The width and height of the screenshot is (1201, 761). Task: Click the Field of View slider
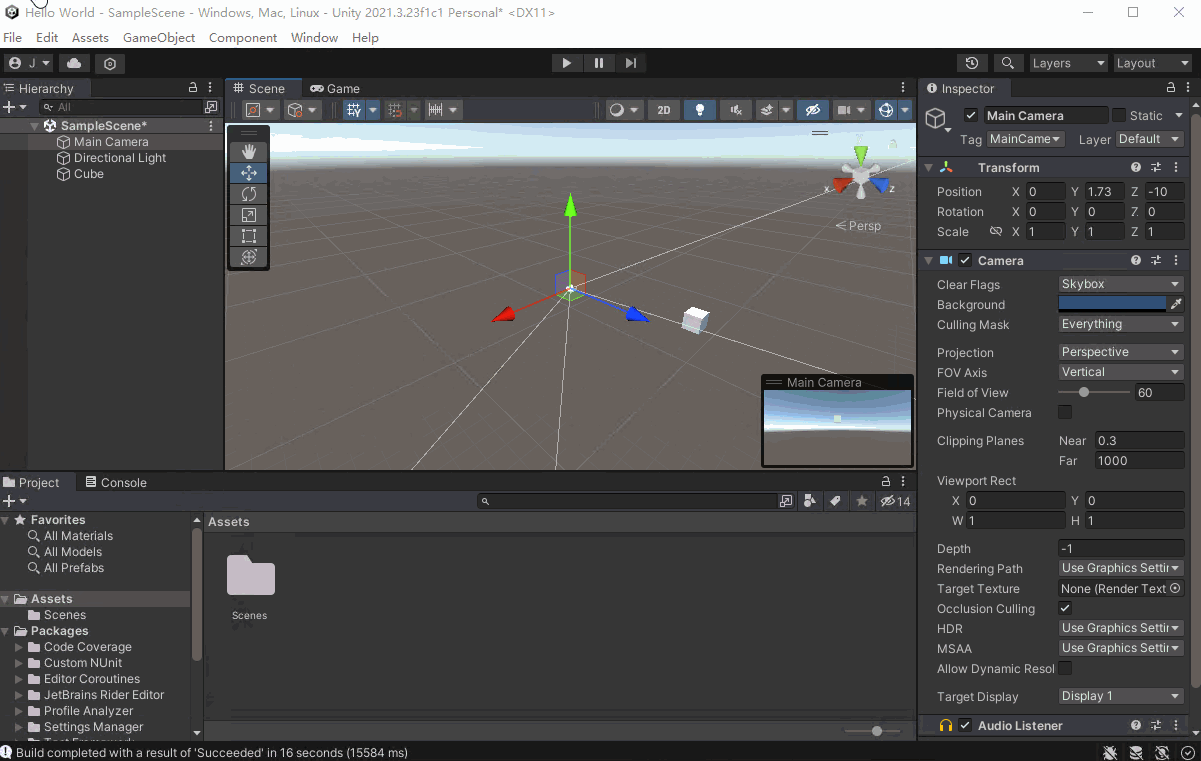pyautogui.click(x=1094, y=392)
